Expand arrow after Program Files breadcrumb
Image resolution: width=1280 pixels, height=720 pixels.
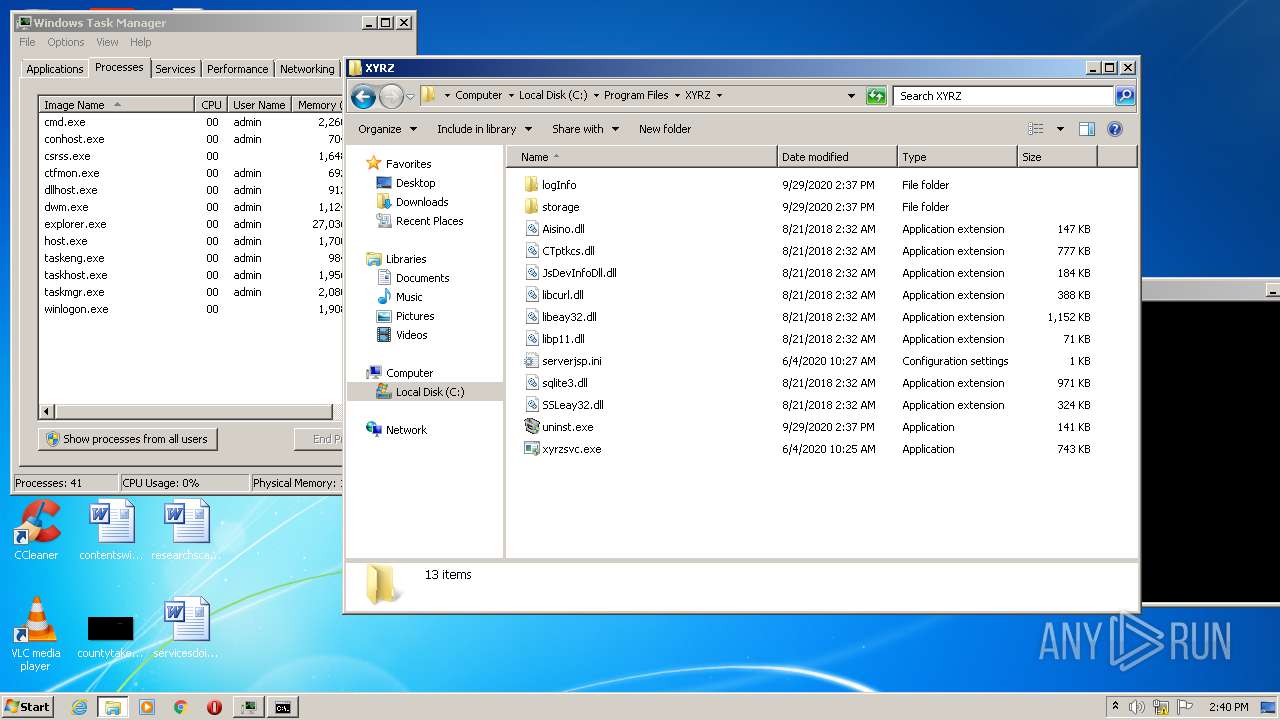(677, 96)
